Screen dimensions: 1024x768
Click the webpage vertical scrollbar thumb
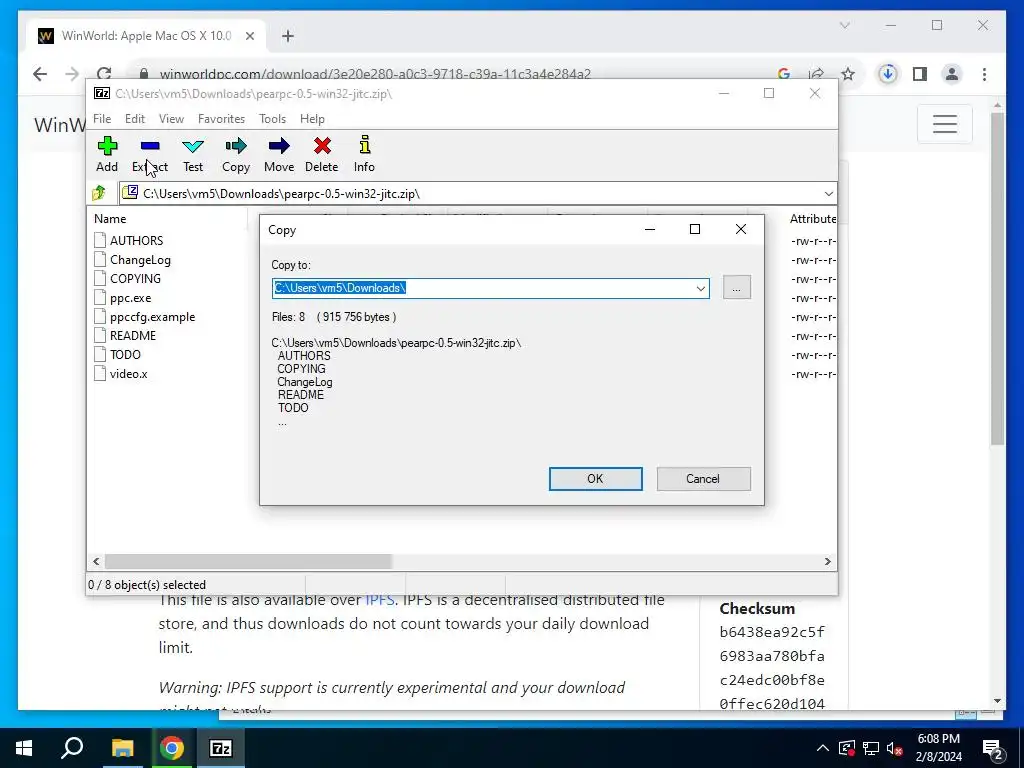click(997, 279)
